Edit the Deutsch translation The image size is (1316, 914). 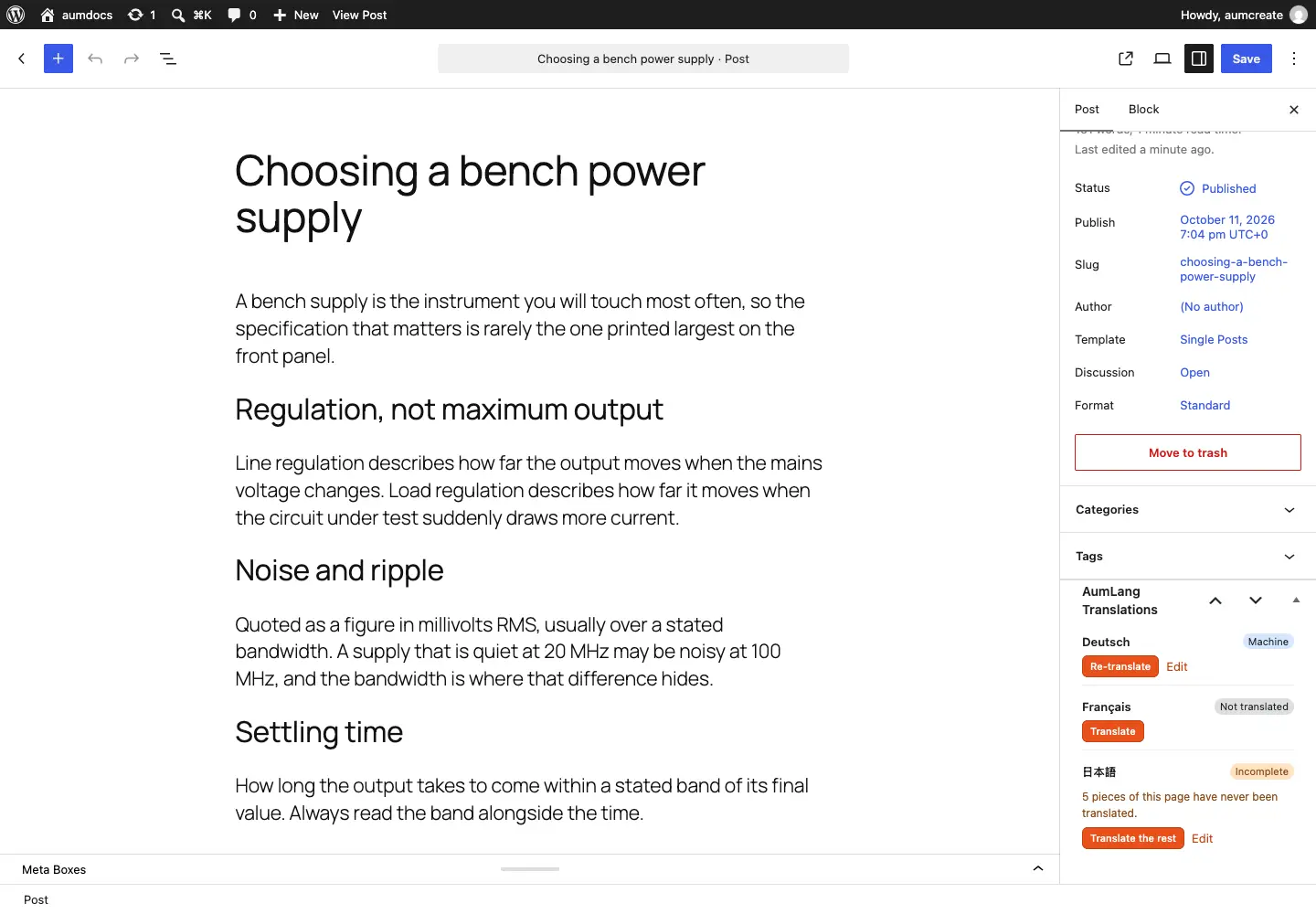[1177, 667]
